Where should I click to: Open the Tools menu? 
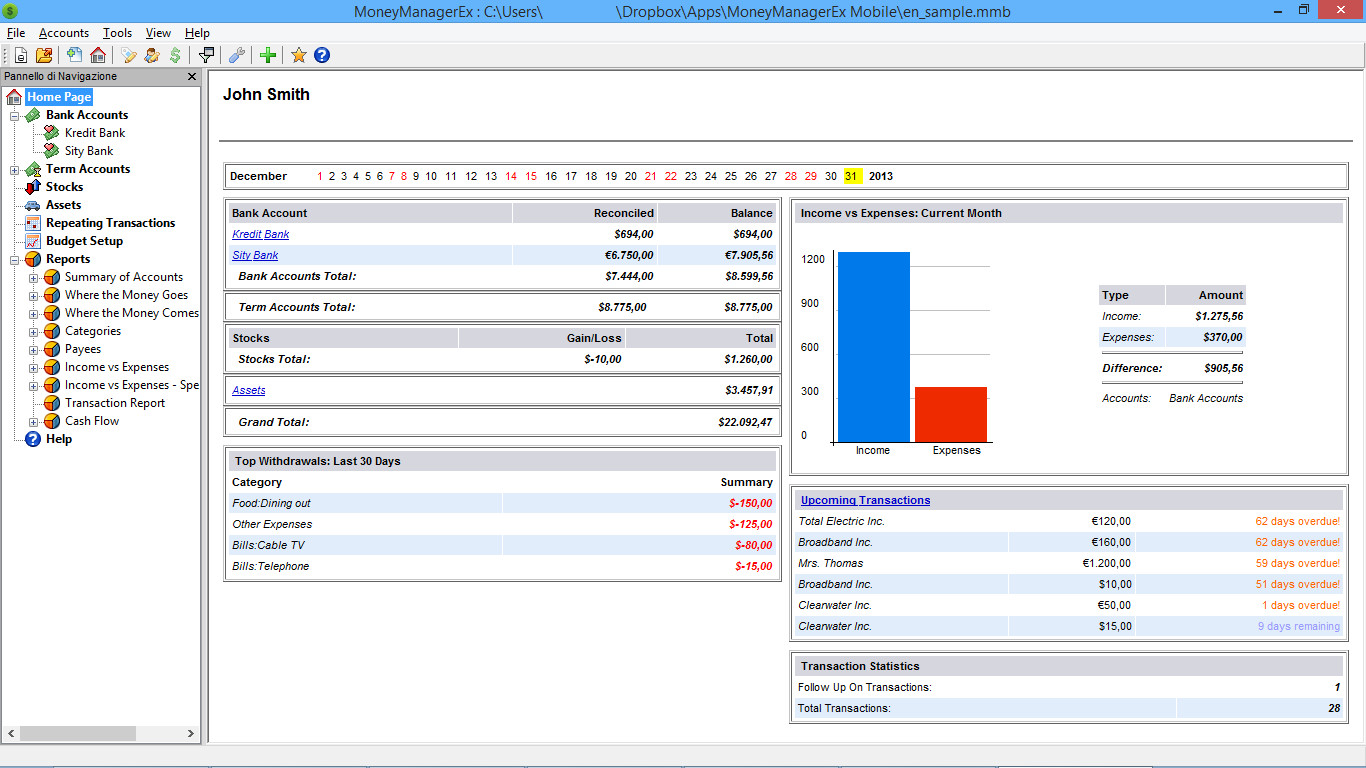[x=117, y=33]
